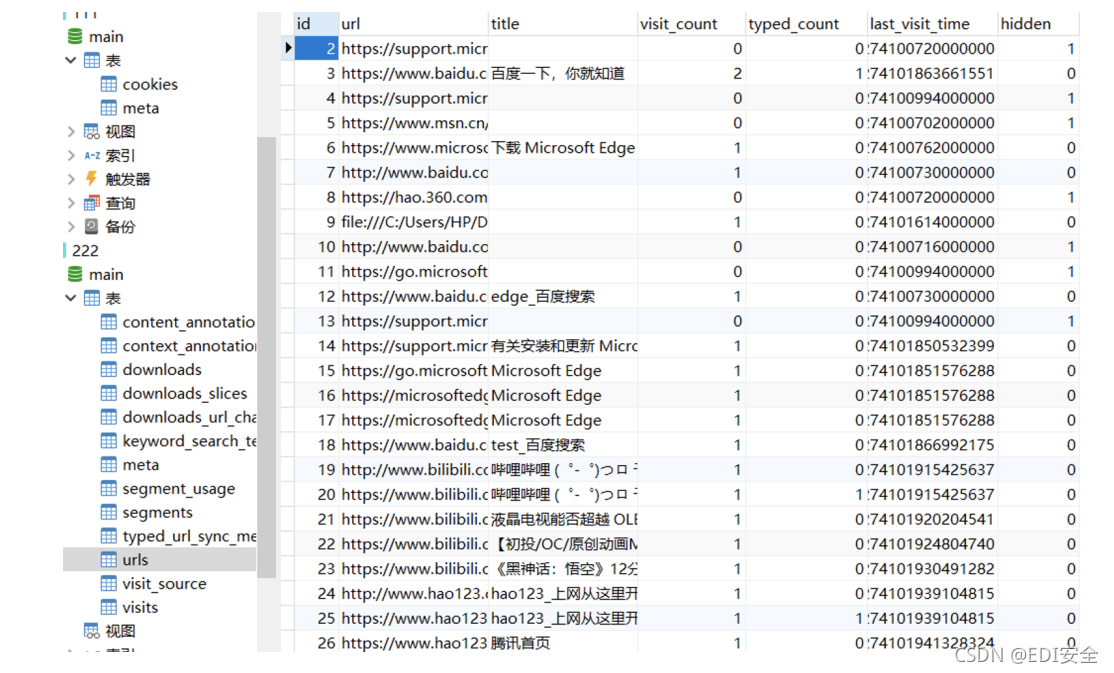Click the cookies table icon
Image resolution: width=1114 pixels, height=673 pixels.
coord(109,84)
